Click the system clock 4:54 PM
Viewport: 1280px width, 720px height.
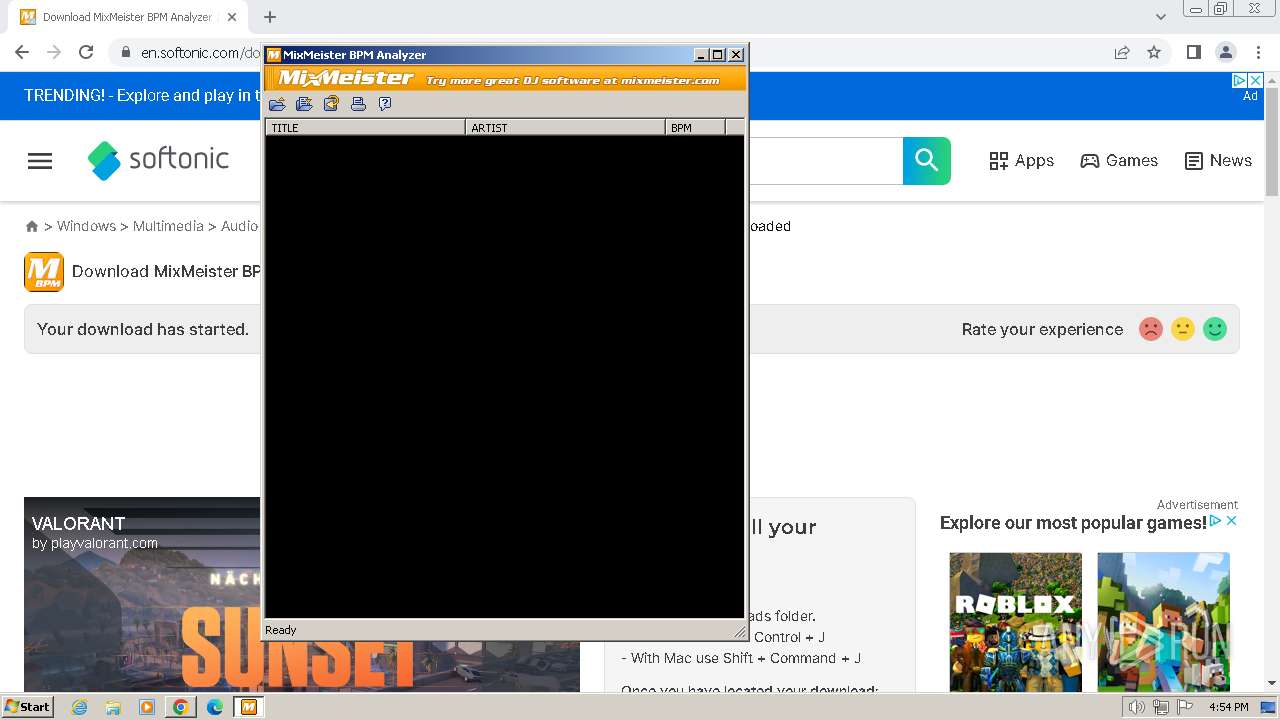1229,707
